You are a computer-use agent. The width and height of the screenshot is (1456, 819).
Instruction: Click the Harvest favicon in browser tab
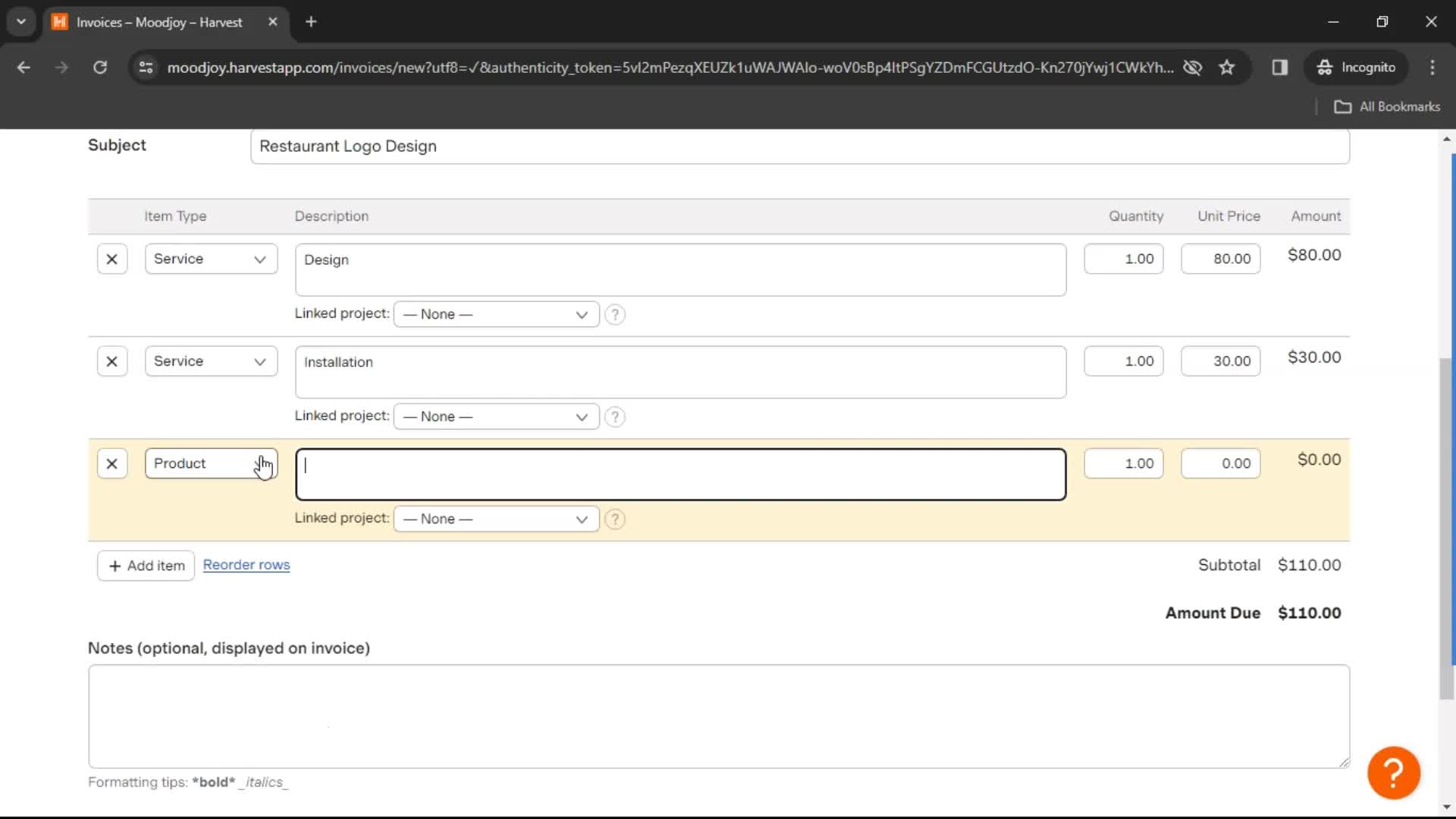click(x=62, y=22)
